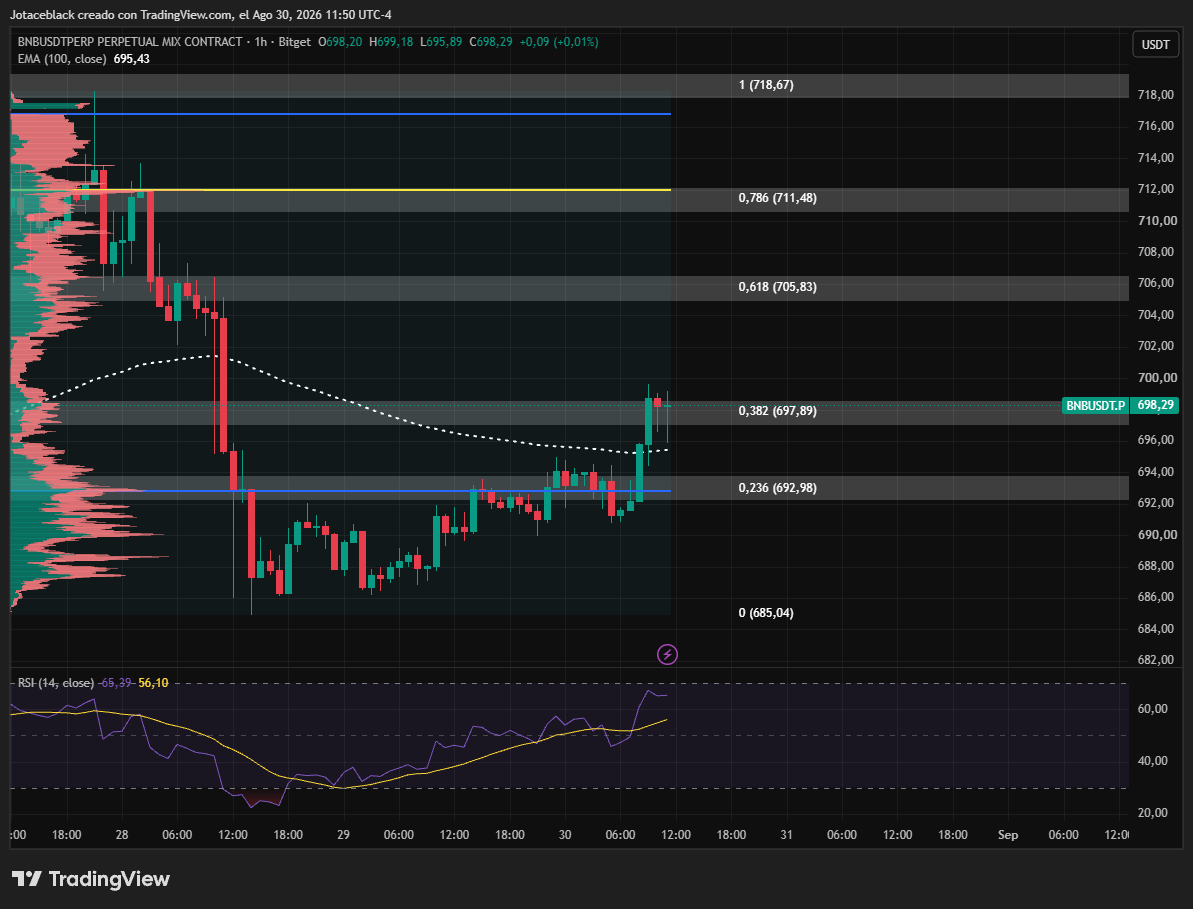Click the change value +0,09 (+0,01%)
Screen dimensions: 1193x909
[559, 42]
